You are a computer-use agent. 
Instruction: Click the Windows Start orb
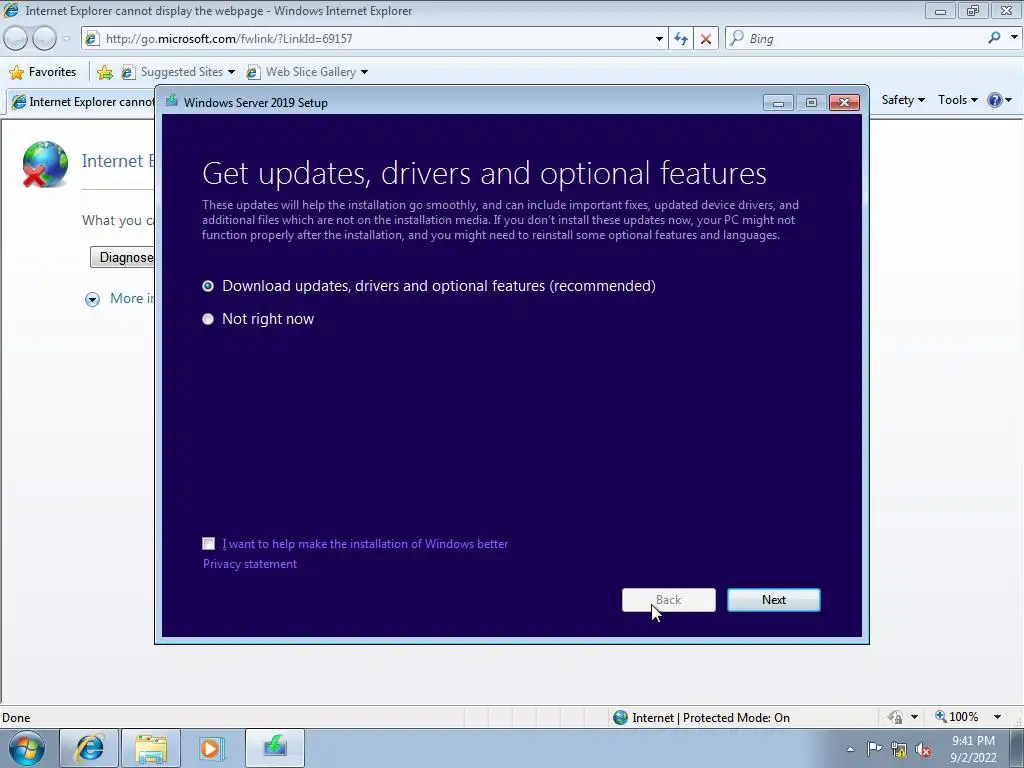27,748
